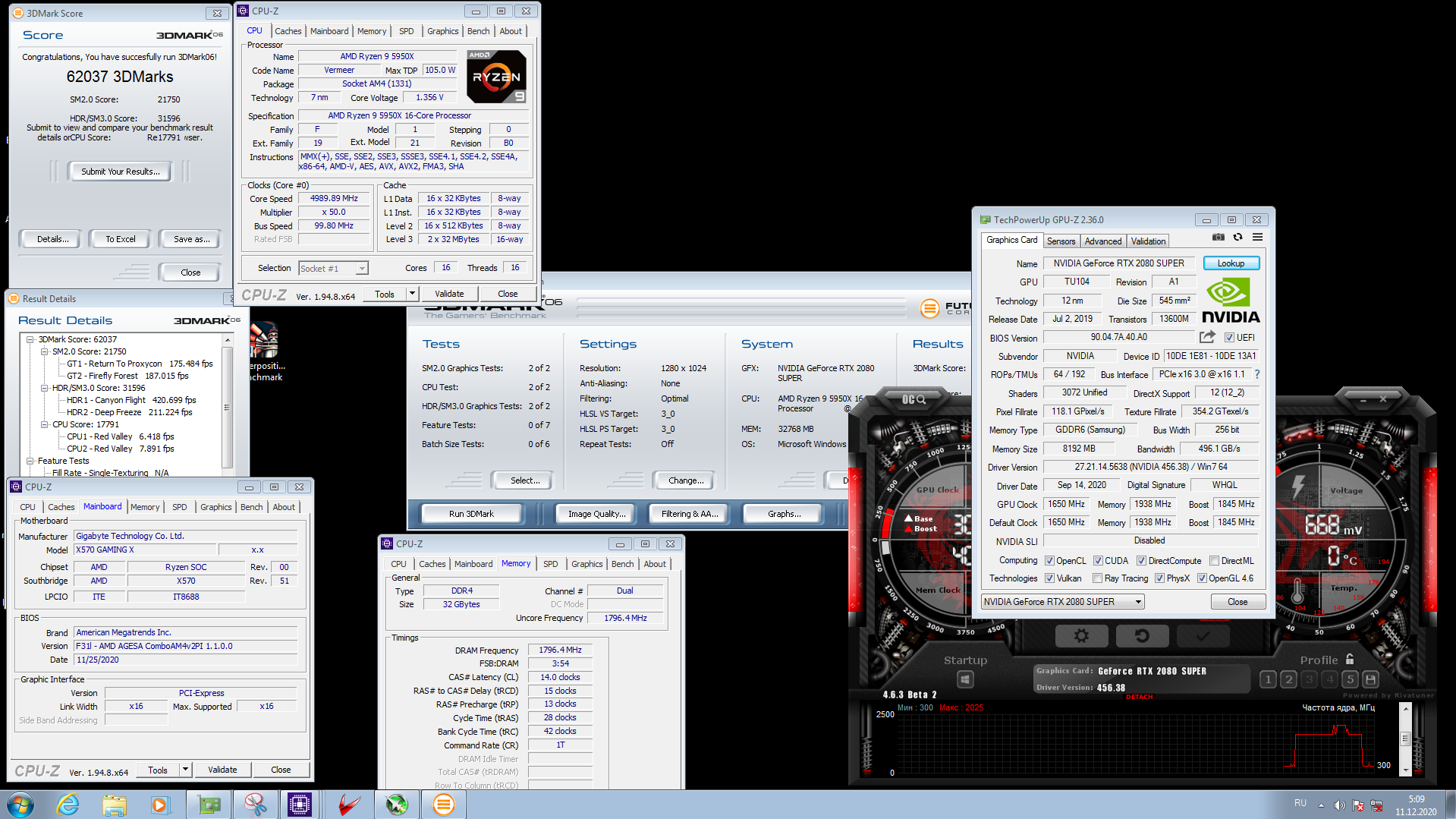Click Validate in top CPU-Z window
The width and height of the screenshot is (1456, 819).
(449, 294)
